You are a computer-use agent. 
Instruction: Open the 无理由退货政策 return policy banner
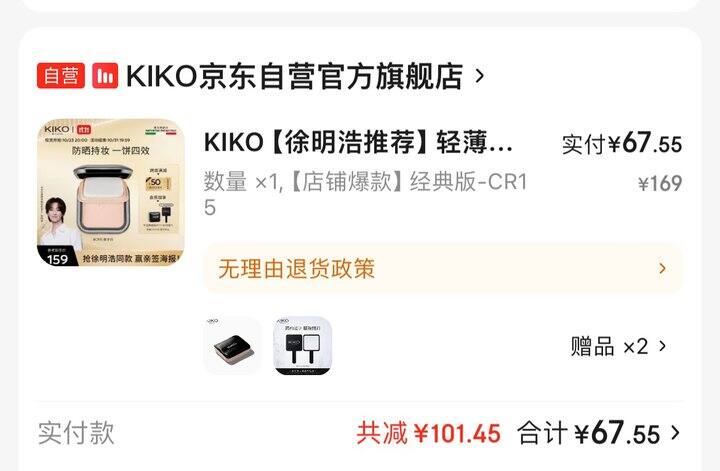click(443, 269)
